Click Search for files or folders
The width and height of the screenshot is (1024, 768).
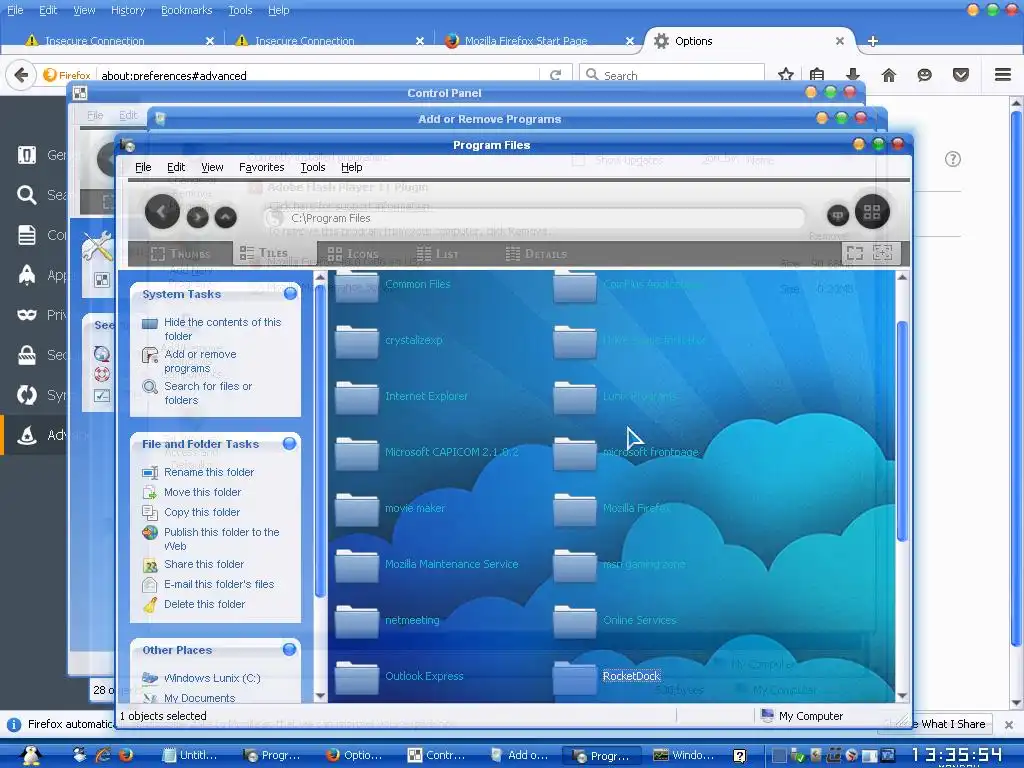click(x=208, y=393)
